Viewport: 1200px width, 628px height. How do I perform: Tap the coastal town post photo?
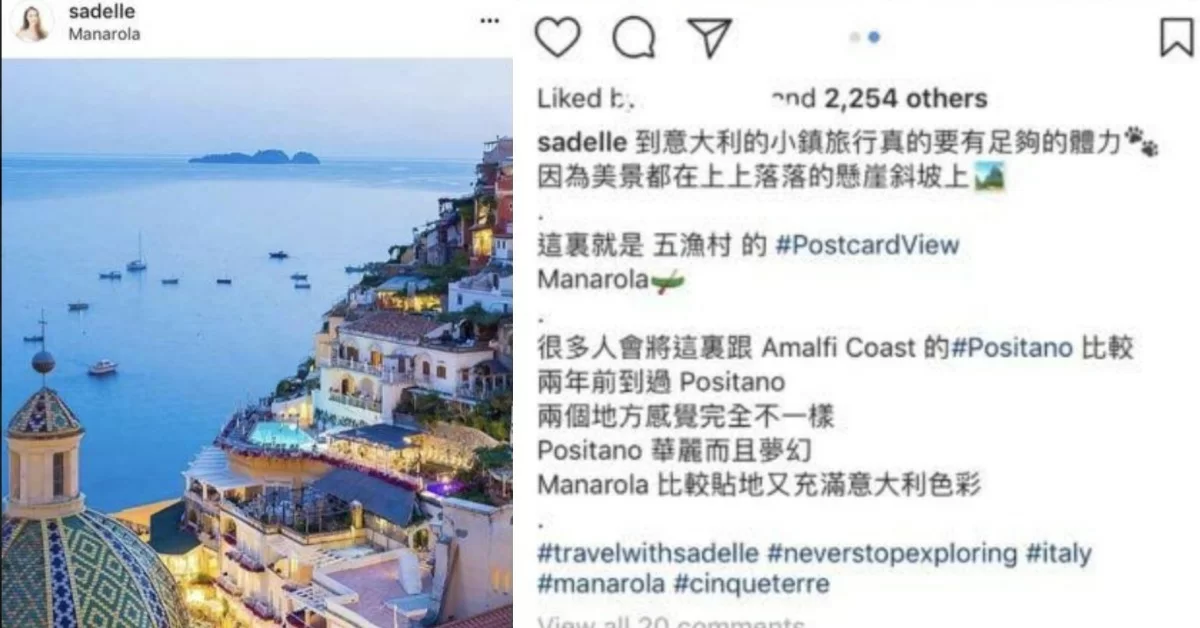(x=257, y=343)
